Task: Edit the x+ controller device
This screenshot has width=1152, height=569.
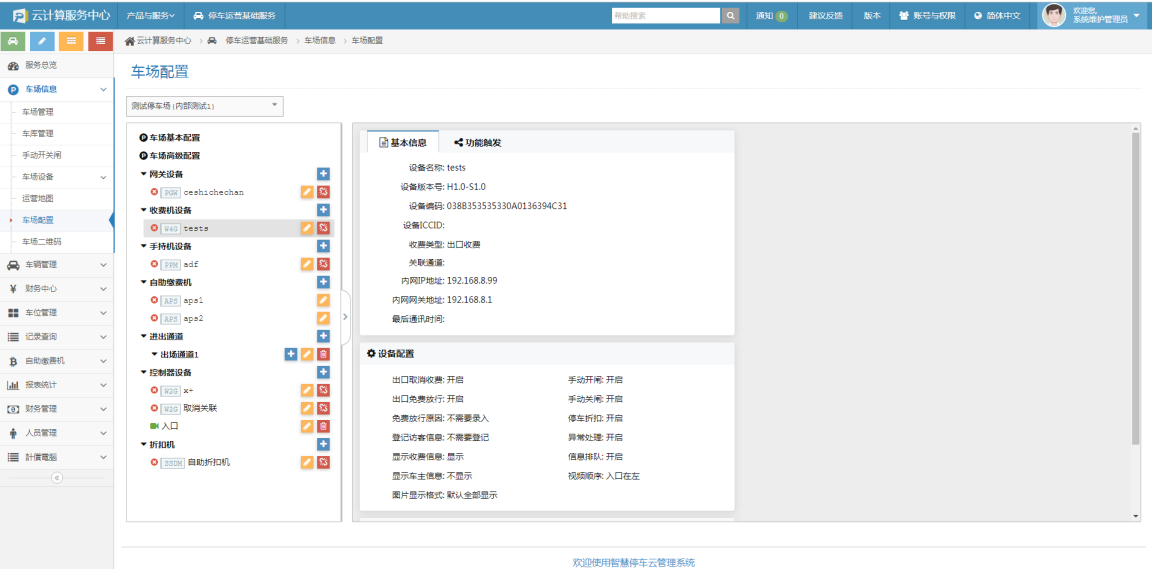Action: (307, 390)
